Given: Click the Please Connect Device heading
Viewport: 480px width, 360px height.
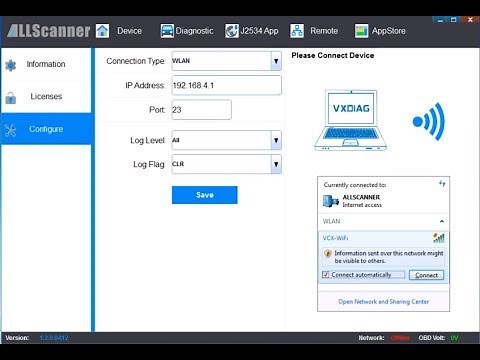Looking at the screenshot, I should pos(333,55).
